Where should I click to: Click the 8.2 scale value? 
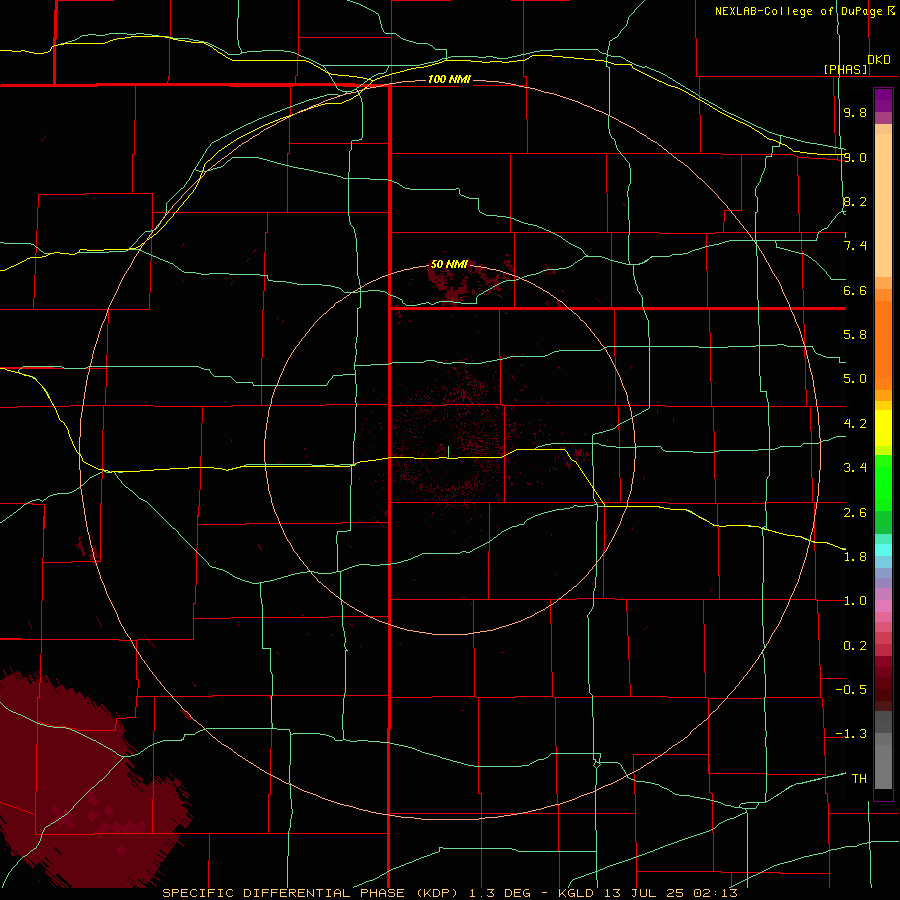[855, 201]
